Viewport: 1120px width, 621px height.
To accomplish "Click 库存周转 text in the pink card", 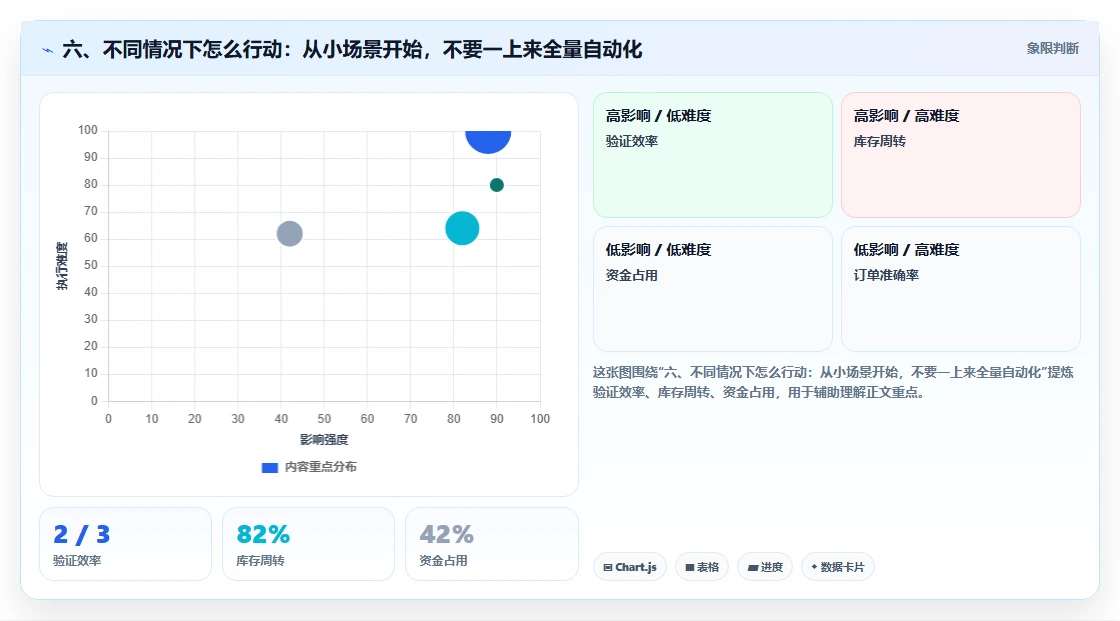I will [880, 141].
